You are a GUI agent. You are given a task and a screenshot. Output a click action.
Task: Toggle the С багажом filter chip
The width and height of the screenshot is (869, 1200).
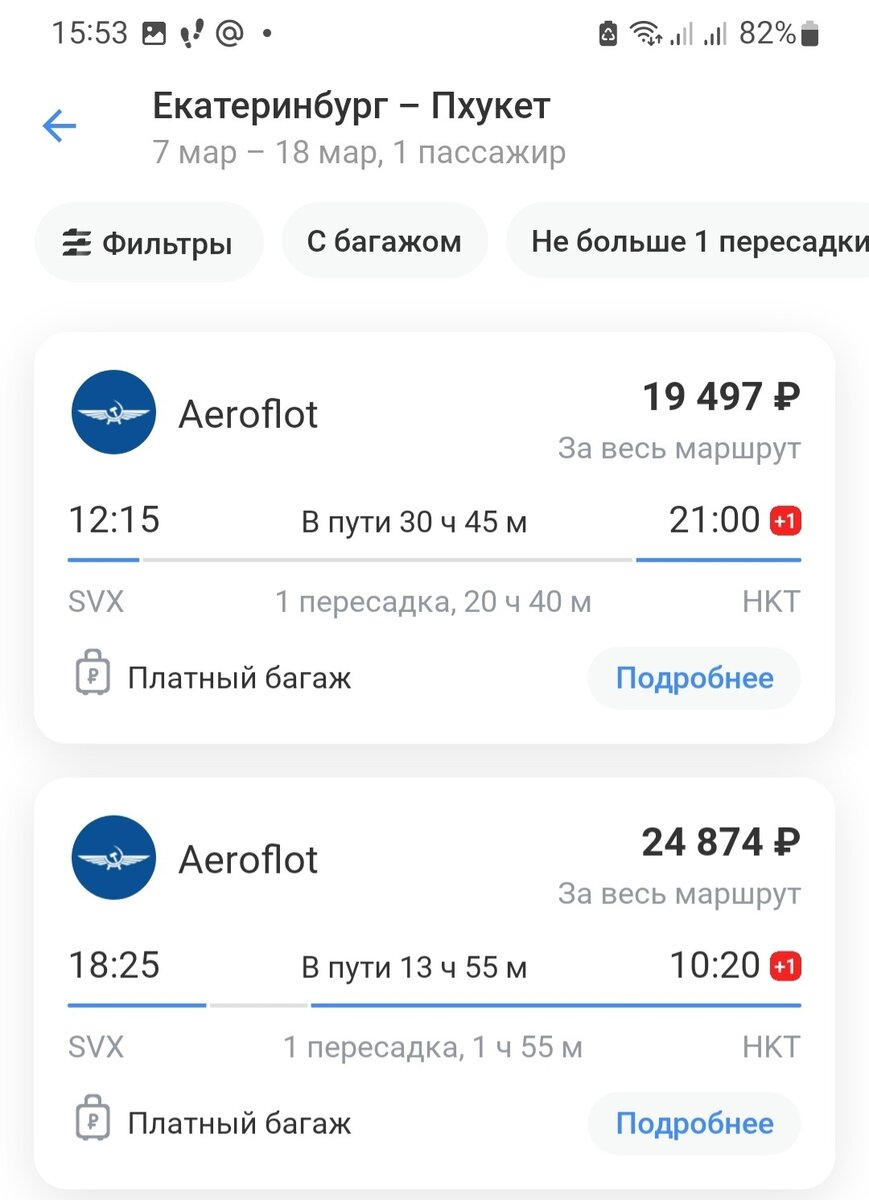click(385, 242)
